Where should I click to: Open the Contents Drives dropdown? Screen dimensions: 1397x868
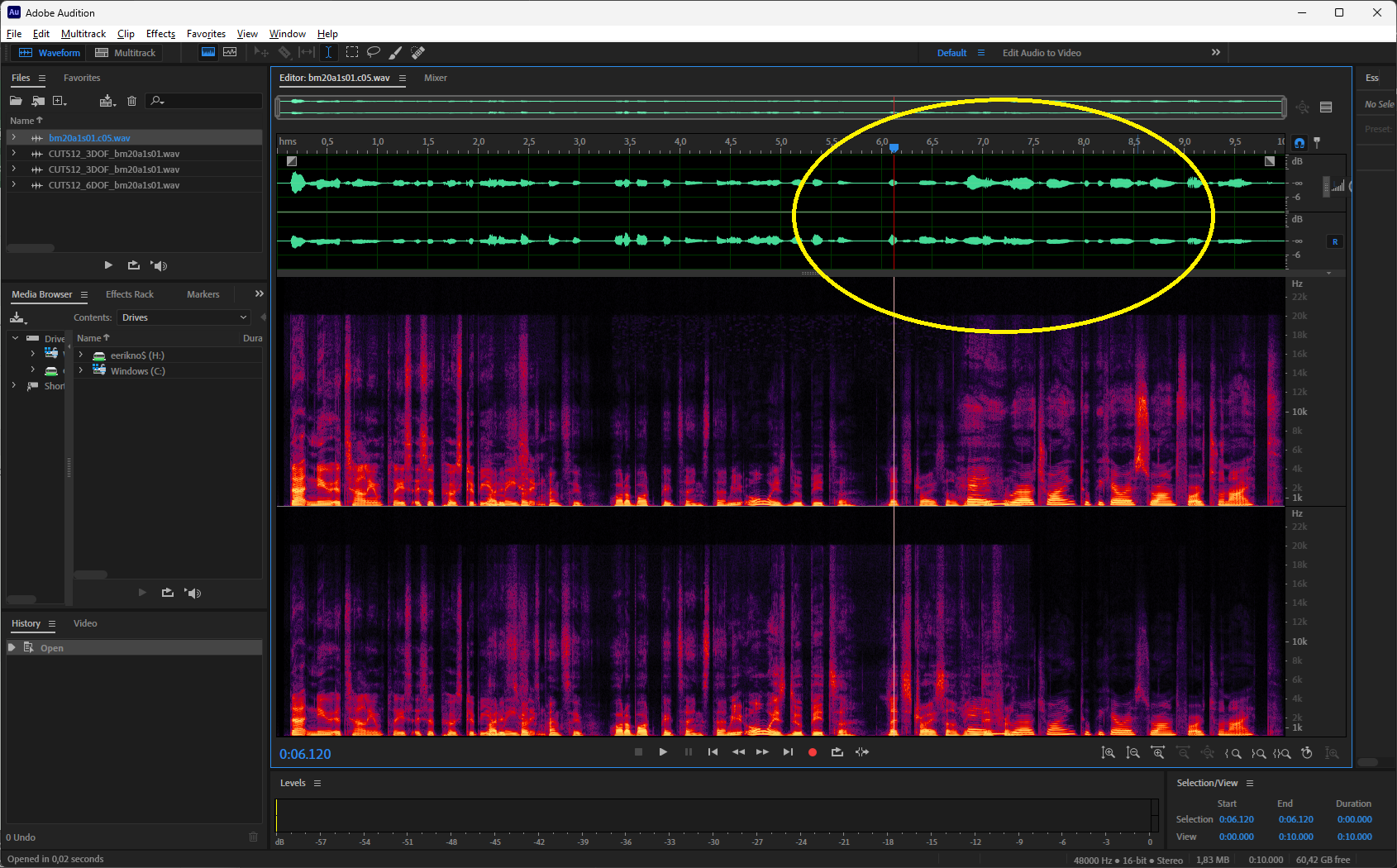coord(184,317)
